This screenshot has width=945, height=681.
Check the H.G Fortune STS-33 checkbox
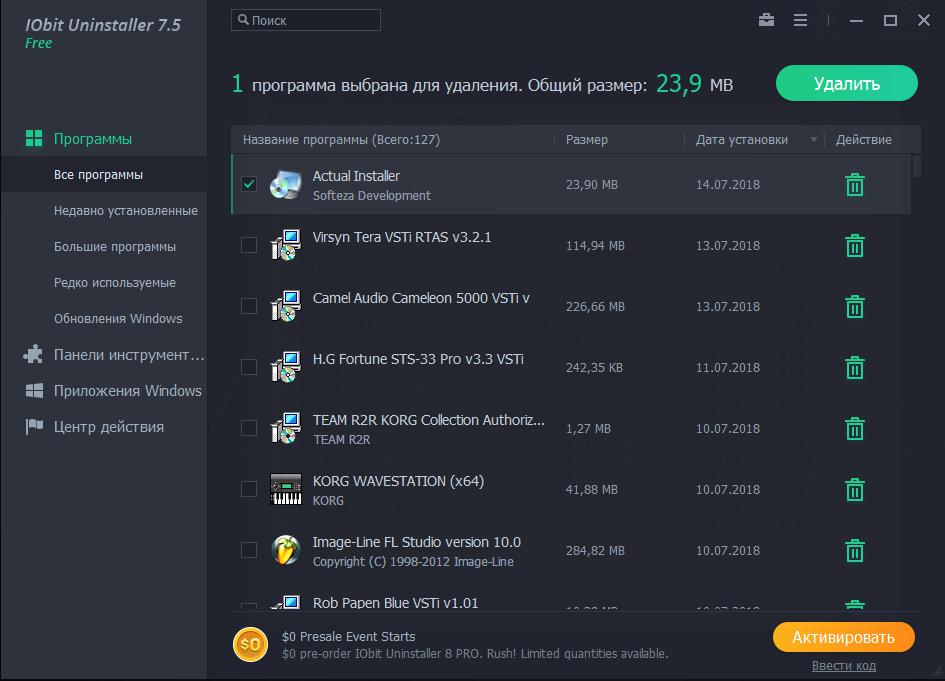[249, 366]
